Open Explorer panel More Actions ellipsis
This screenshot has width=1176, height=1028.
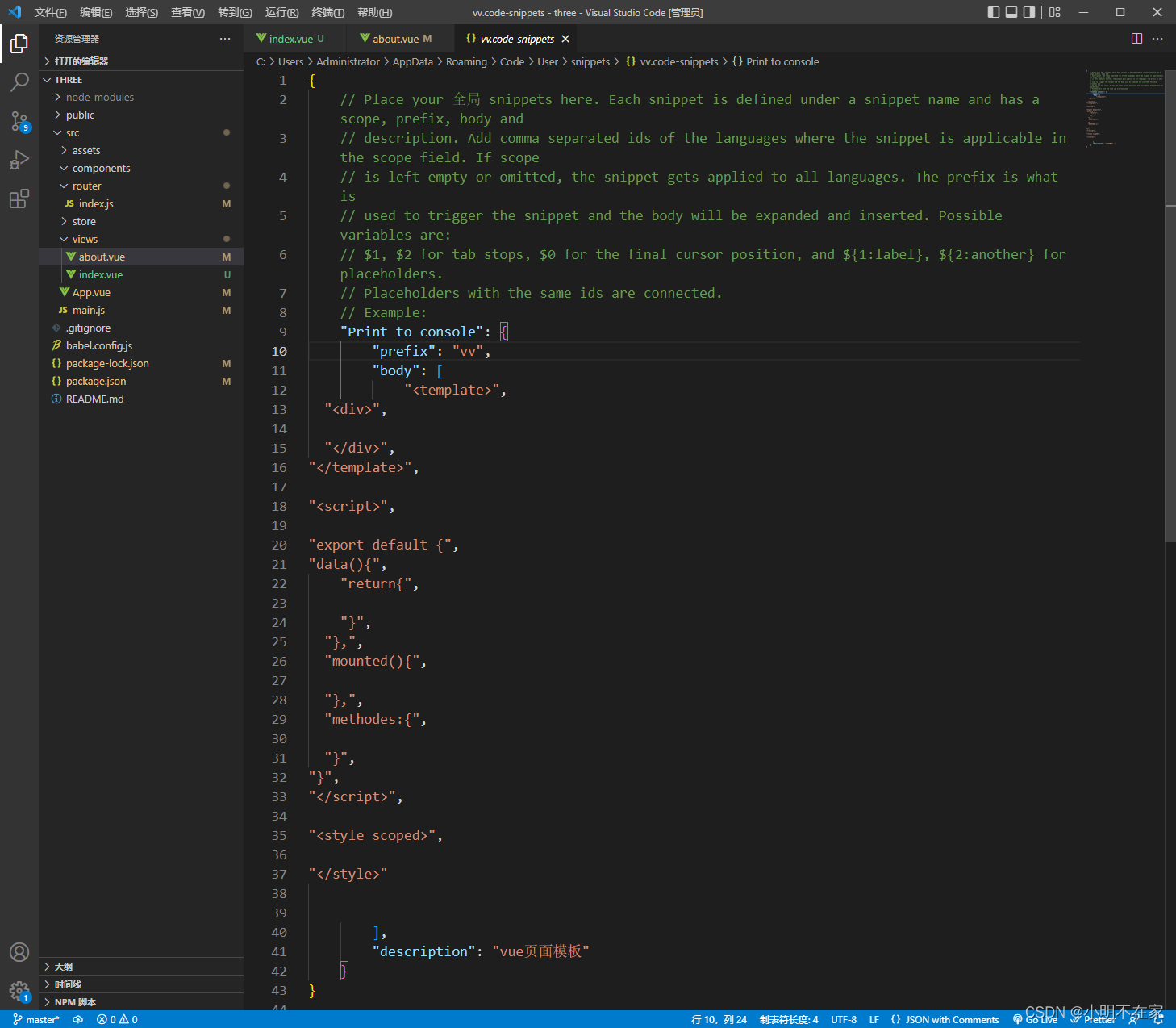click(x=225, y=39)
